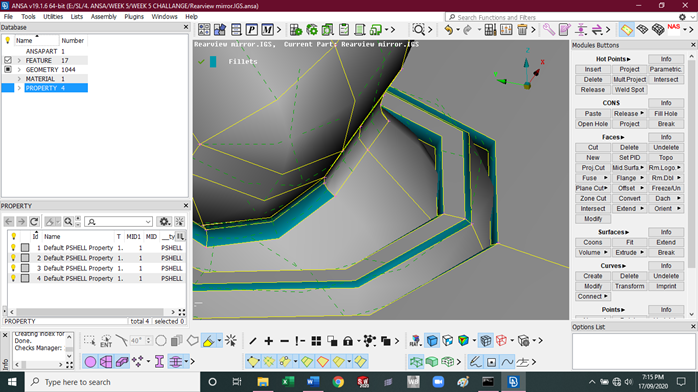
Task: Click the Weld Spot button
Action: (x=629, y=89)
